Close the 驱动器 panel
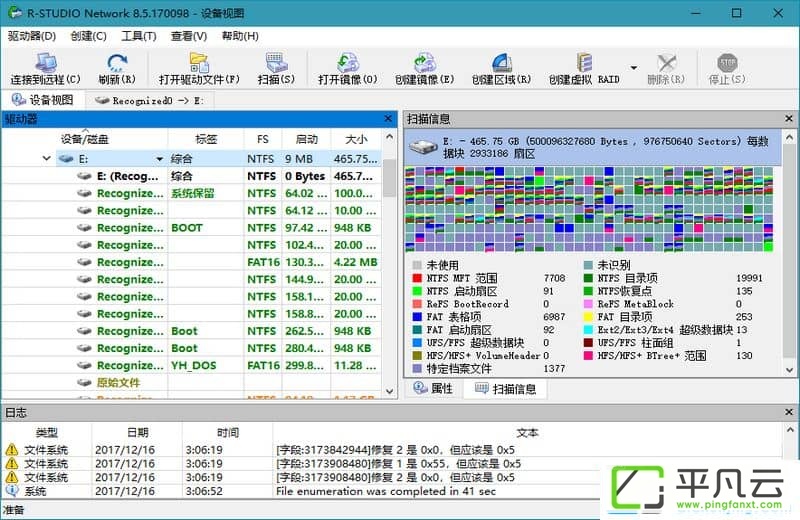Screen dimensions: 800x520 click(388, 119)
